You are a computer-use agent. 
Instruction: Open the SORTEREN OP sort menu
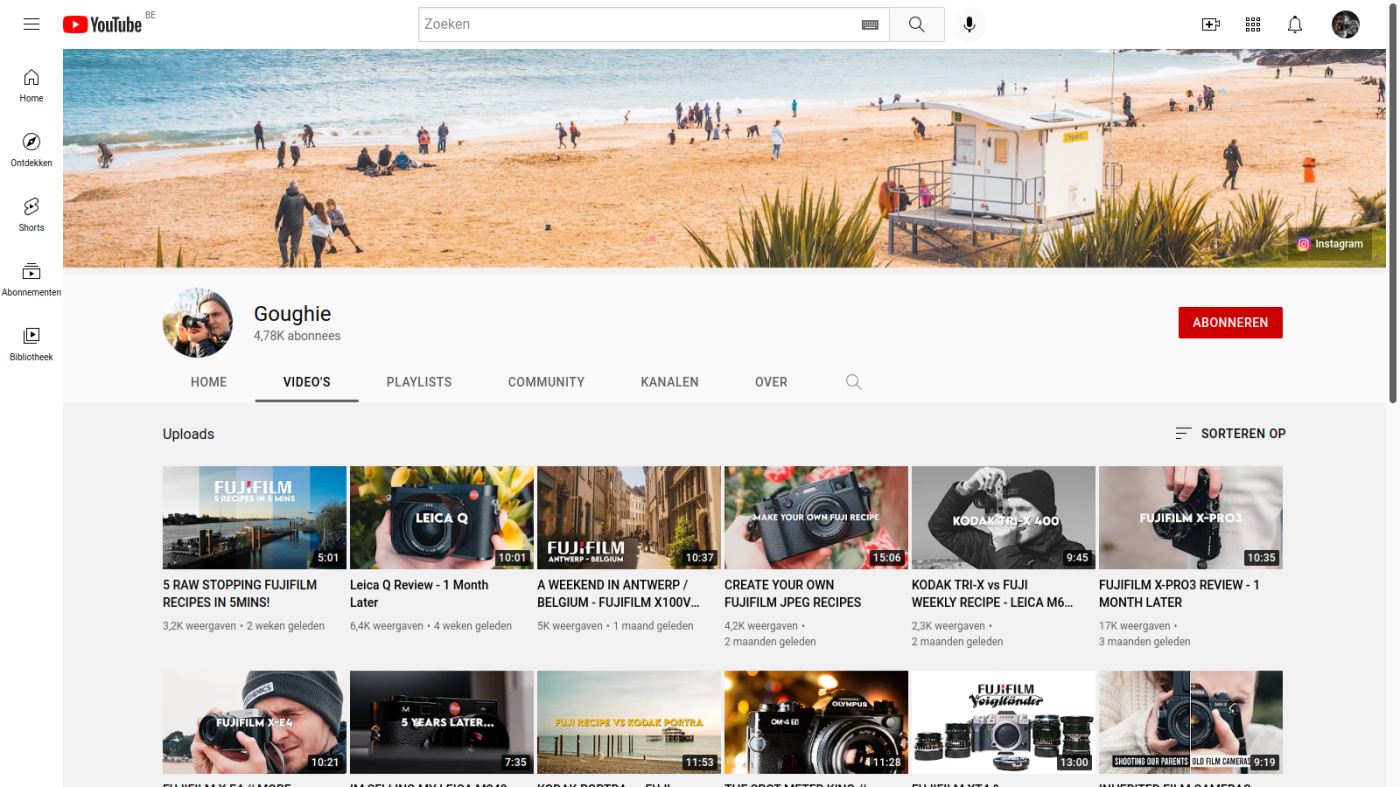click(x=1230, y=433)
